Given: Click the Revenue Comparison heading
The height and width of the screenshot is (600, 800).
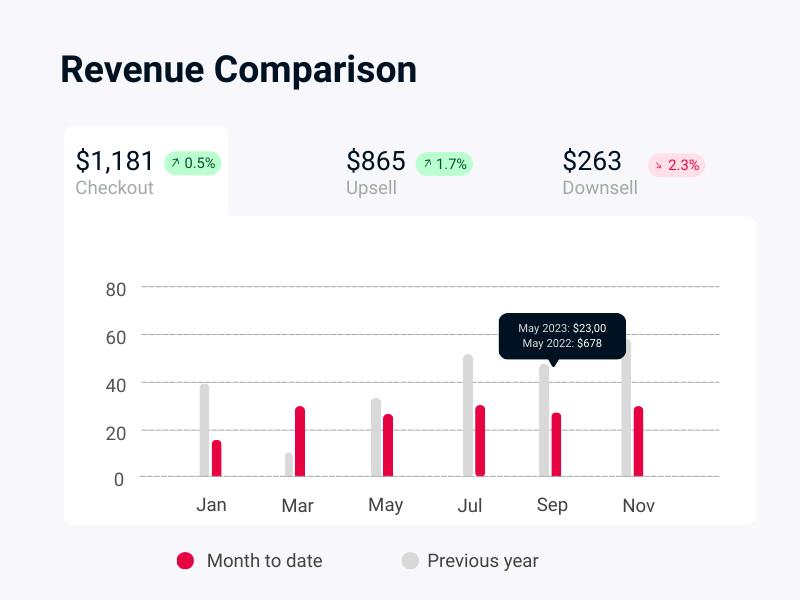Looking at the screenshot, I should [x=238, y=70].
